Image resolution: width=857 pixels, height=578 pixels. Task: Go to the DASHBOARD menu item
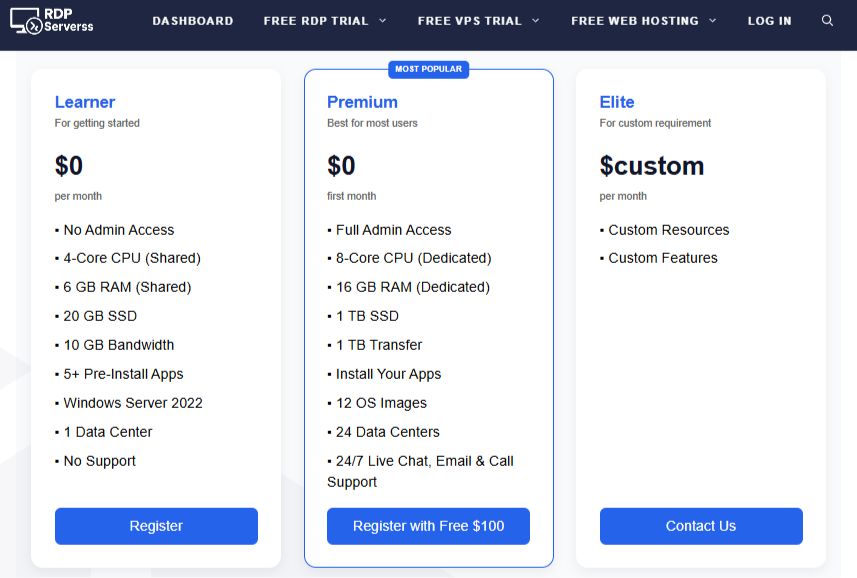192,20
